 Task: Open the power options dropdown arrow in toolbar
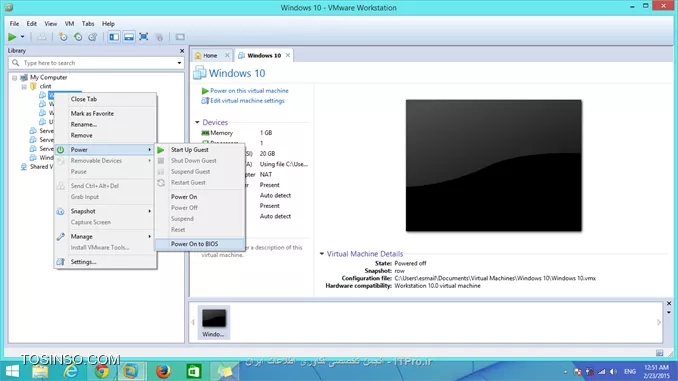22,37
